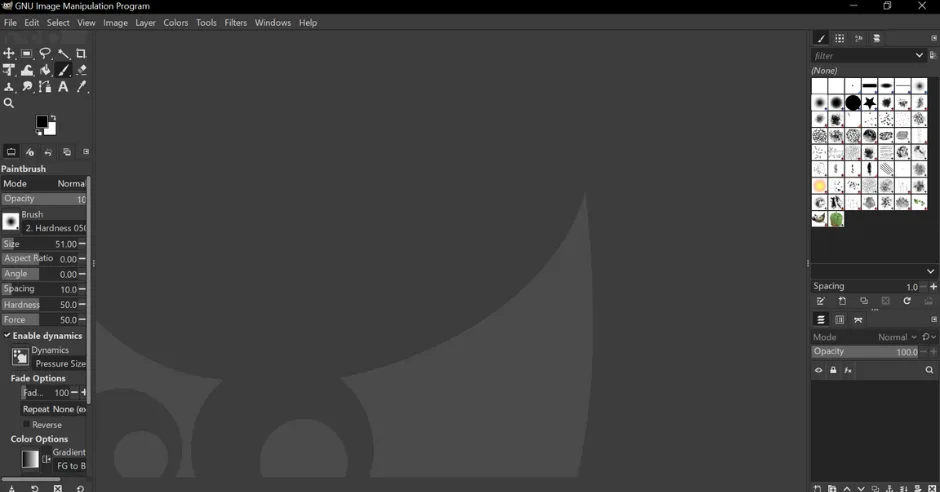Image resolution: width=940 pixels, height=492 pixels.
Task: Click the Pressure Size dynamics field
Action: [x=59, y=364]
